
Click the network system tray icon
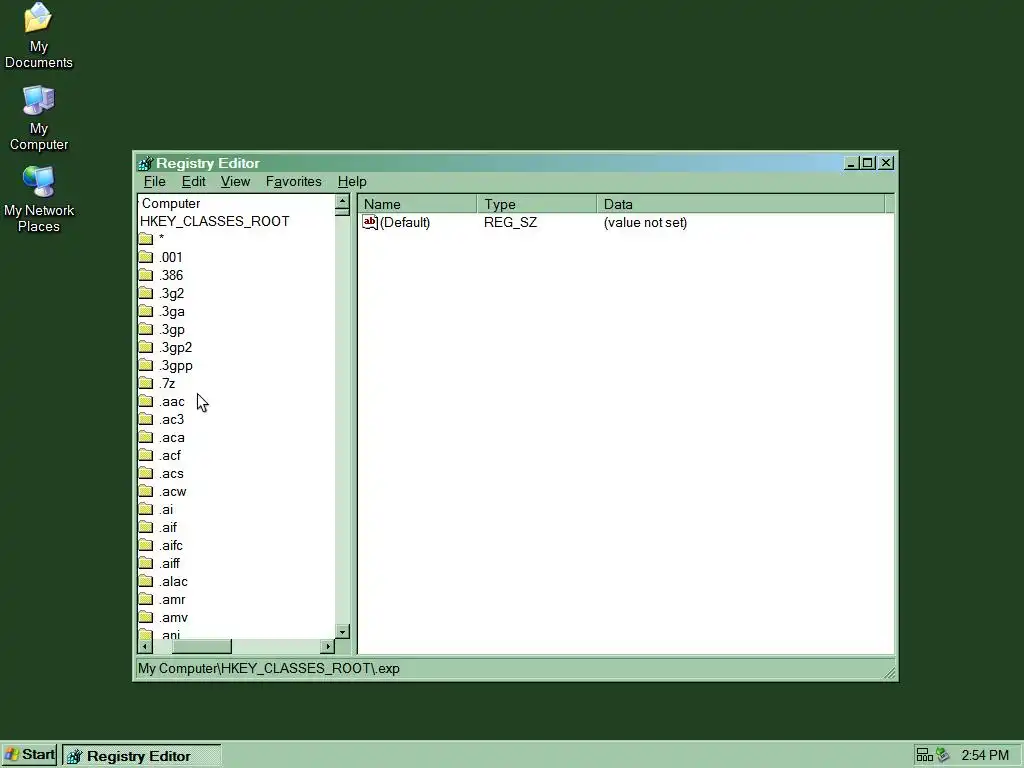(924, 756)
